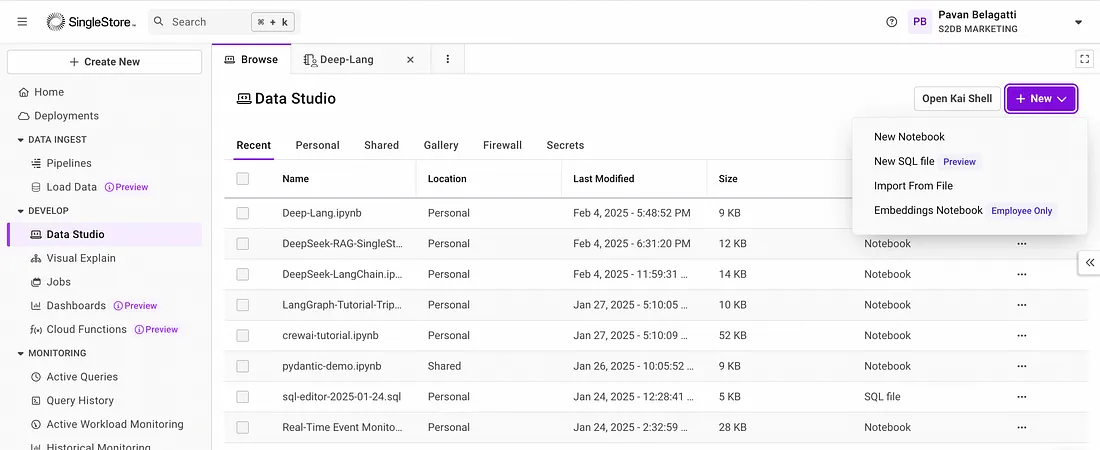
Task: Select Data Studio in the sidebar
Action: click(105, 234)
